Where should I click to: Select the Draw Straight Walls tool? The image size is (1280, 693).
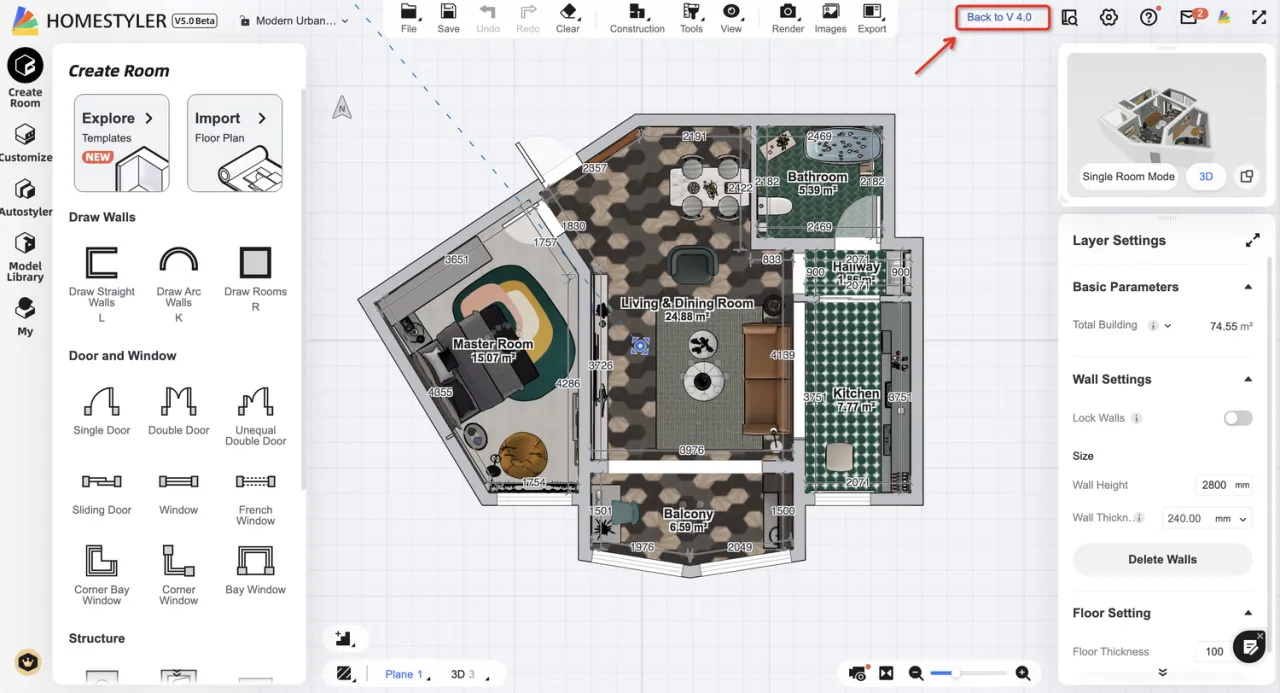click(x=102, y=264)
